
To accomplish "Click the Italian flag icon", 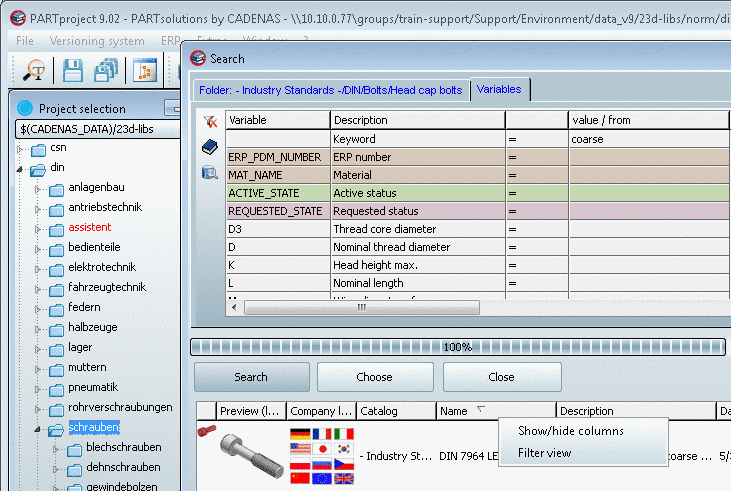I will pos(344,434).
